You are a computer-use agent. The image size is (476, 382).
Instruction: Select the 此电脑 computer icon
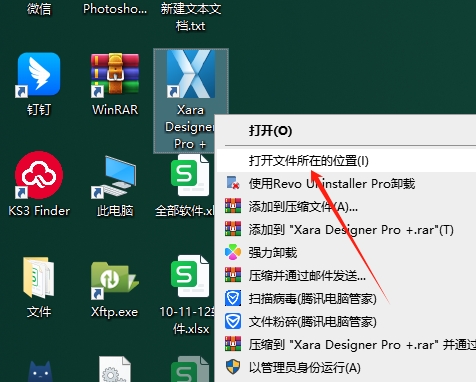pyautogui.click(x=115, y=177)
